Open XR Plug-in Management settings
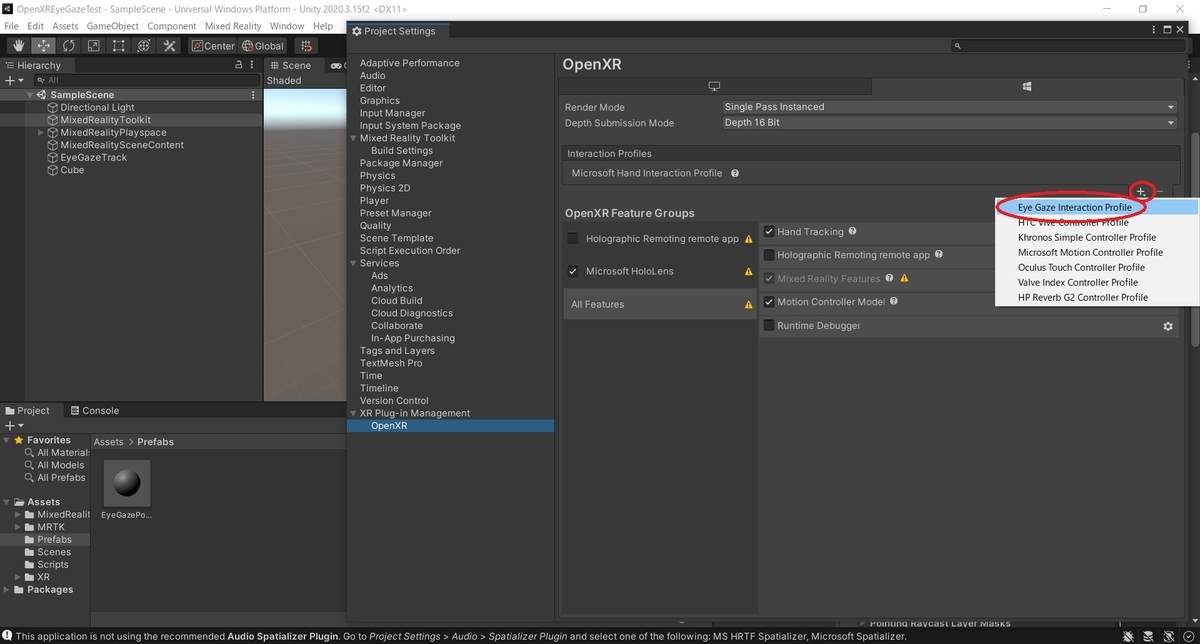This screenshot has width=1200, height=644. tap(415, 413)
